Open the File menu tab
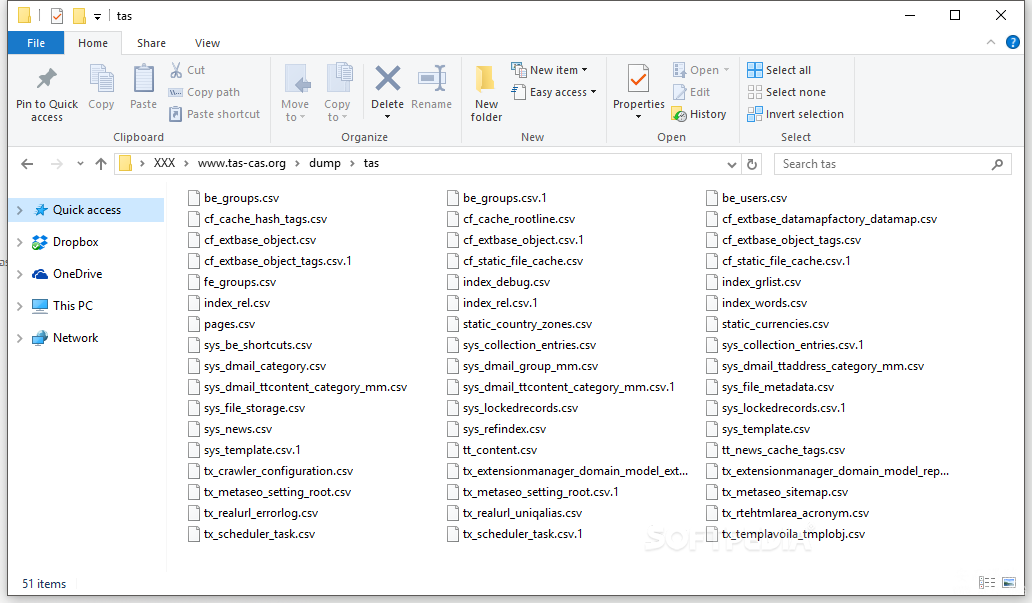 click(x=36, y=43)
